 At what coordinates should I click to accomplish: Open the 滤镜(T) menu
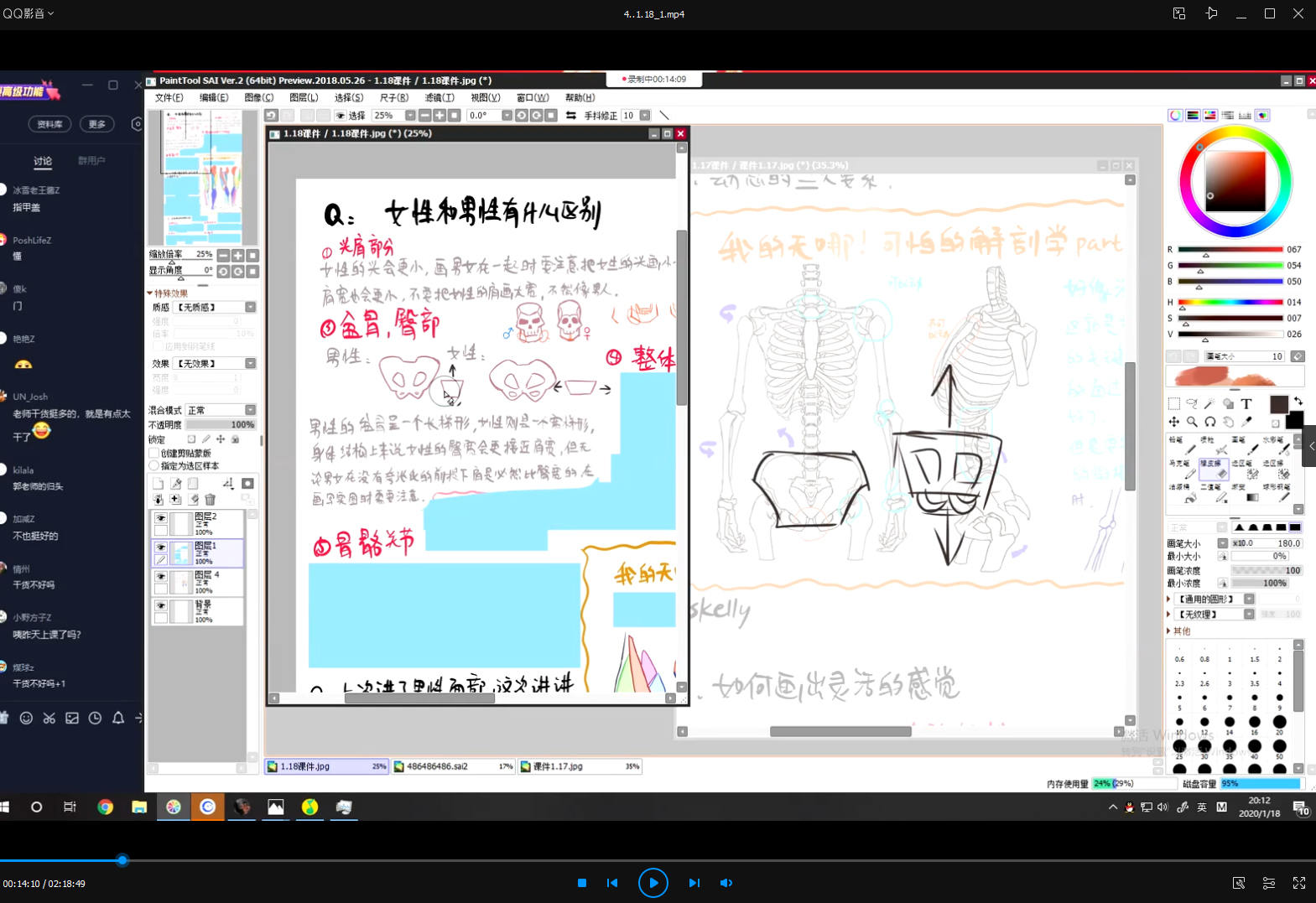click(x=439, y=98)
